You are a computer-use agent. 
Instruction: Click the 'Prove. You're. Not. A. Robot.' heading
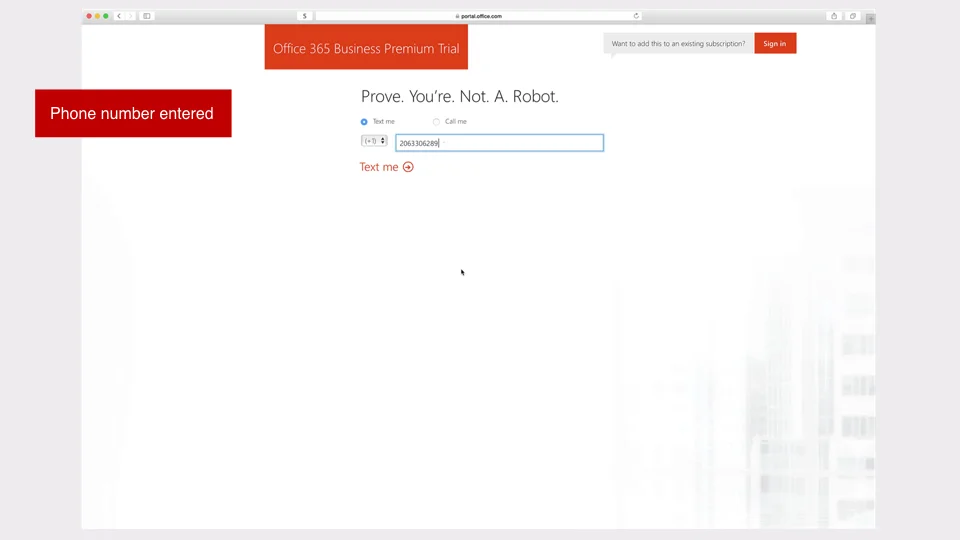(x=460, y=96)
